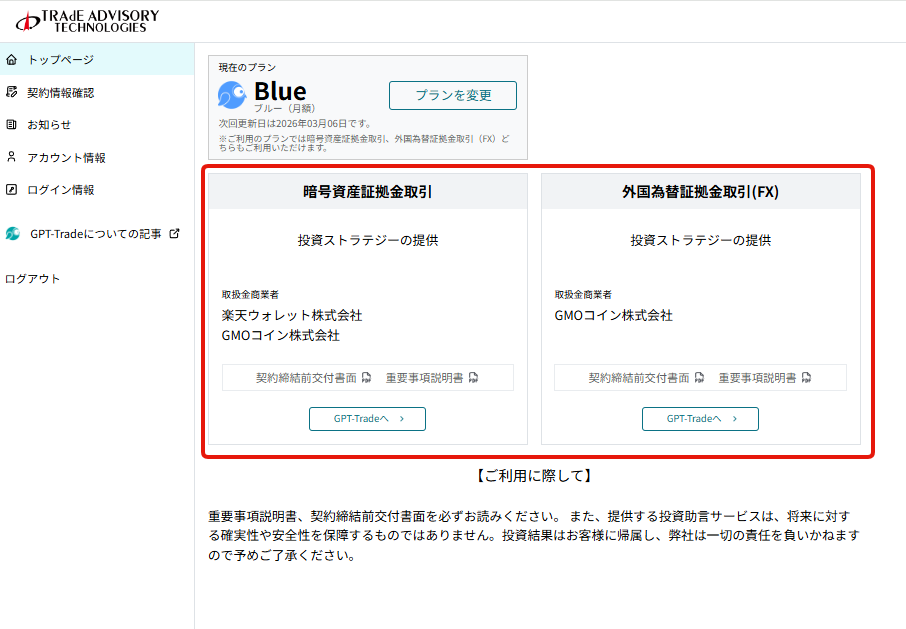Click the GPT-Trade bird icon in the sidebar
The height and width of the screenshot is (629, 906).
[12, 234]
